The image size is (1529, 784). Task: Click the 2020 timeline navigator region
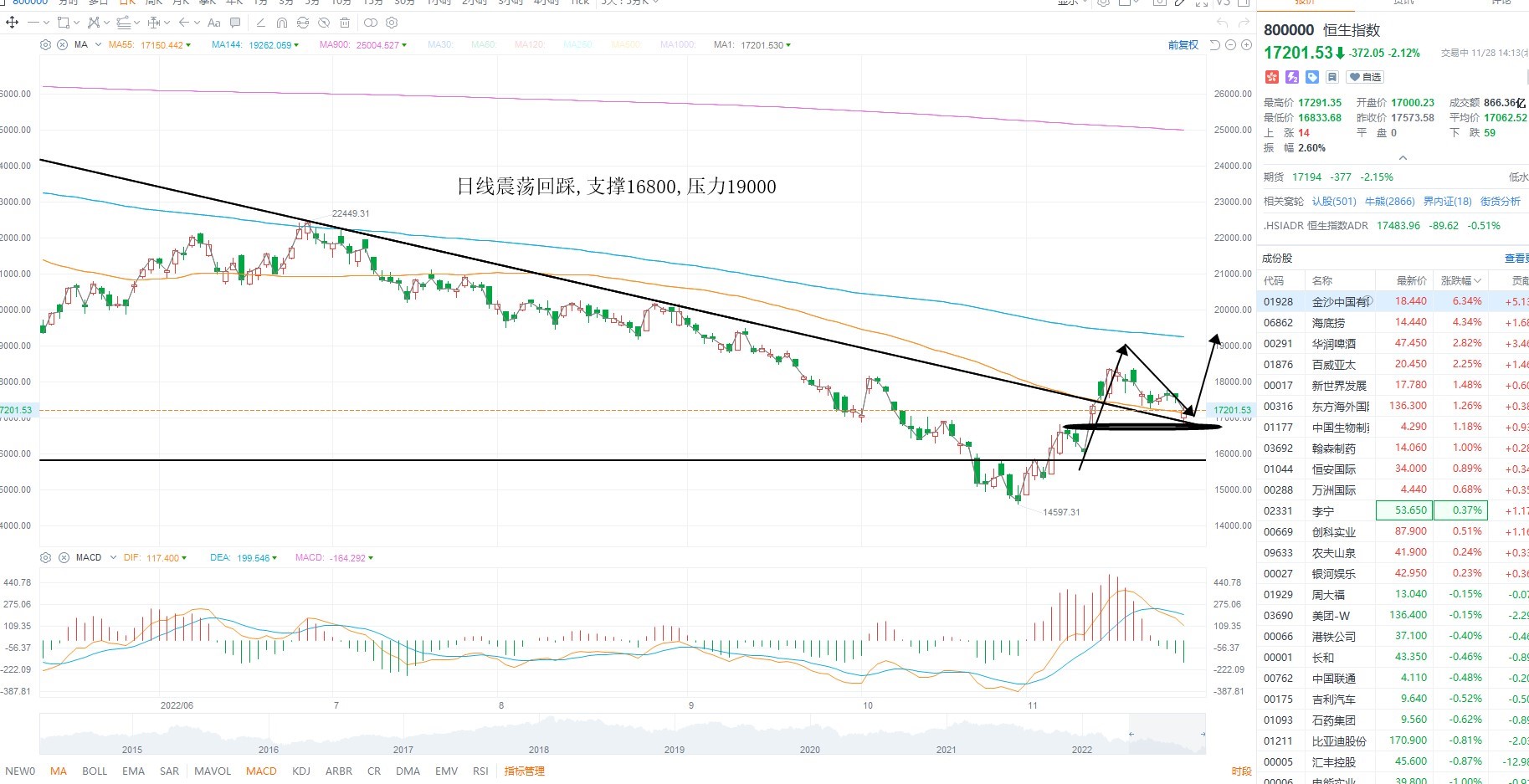click(809, 749)
